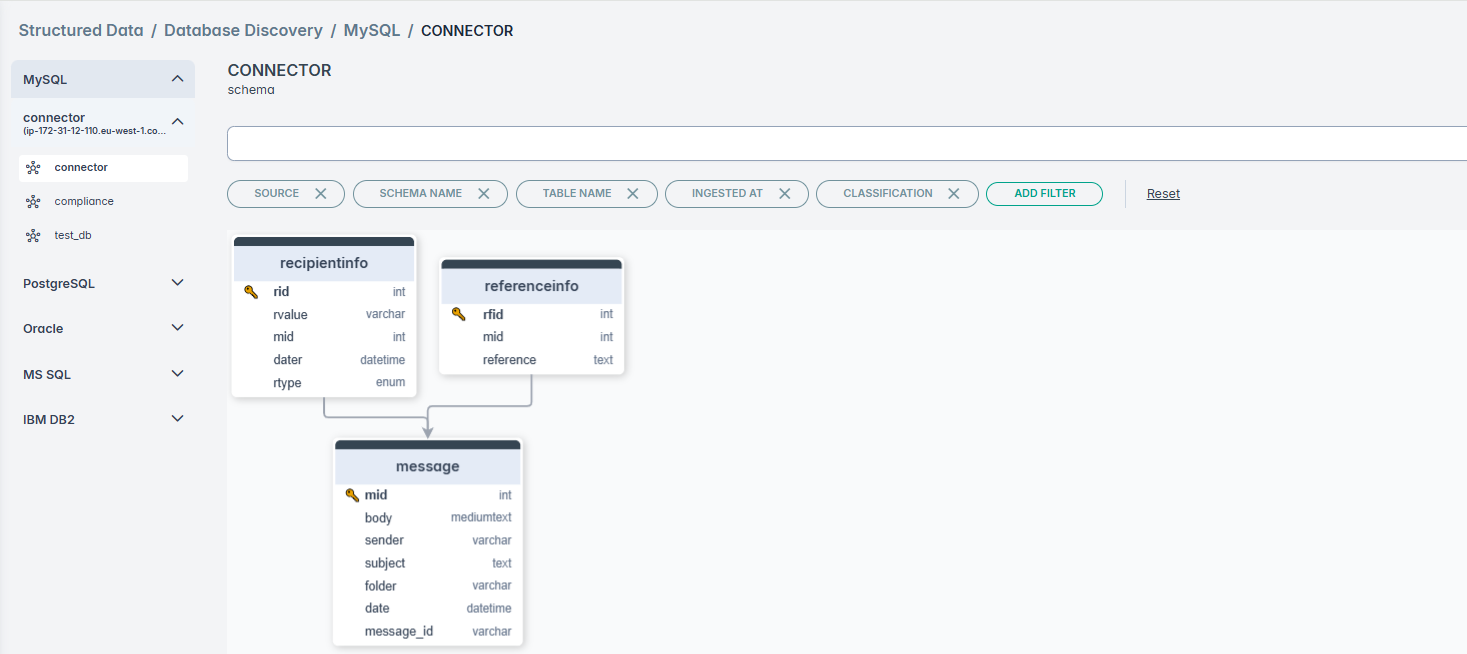Image resolution: width=1467 pixels, height=654 pixels.
Task: Clear the CLASSIFICATION filter
Action: (954, 194)
